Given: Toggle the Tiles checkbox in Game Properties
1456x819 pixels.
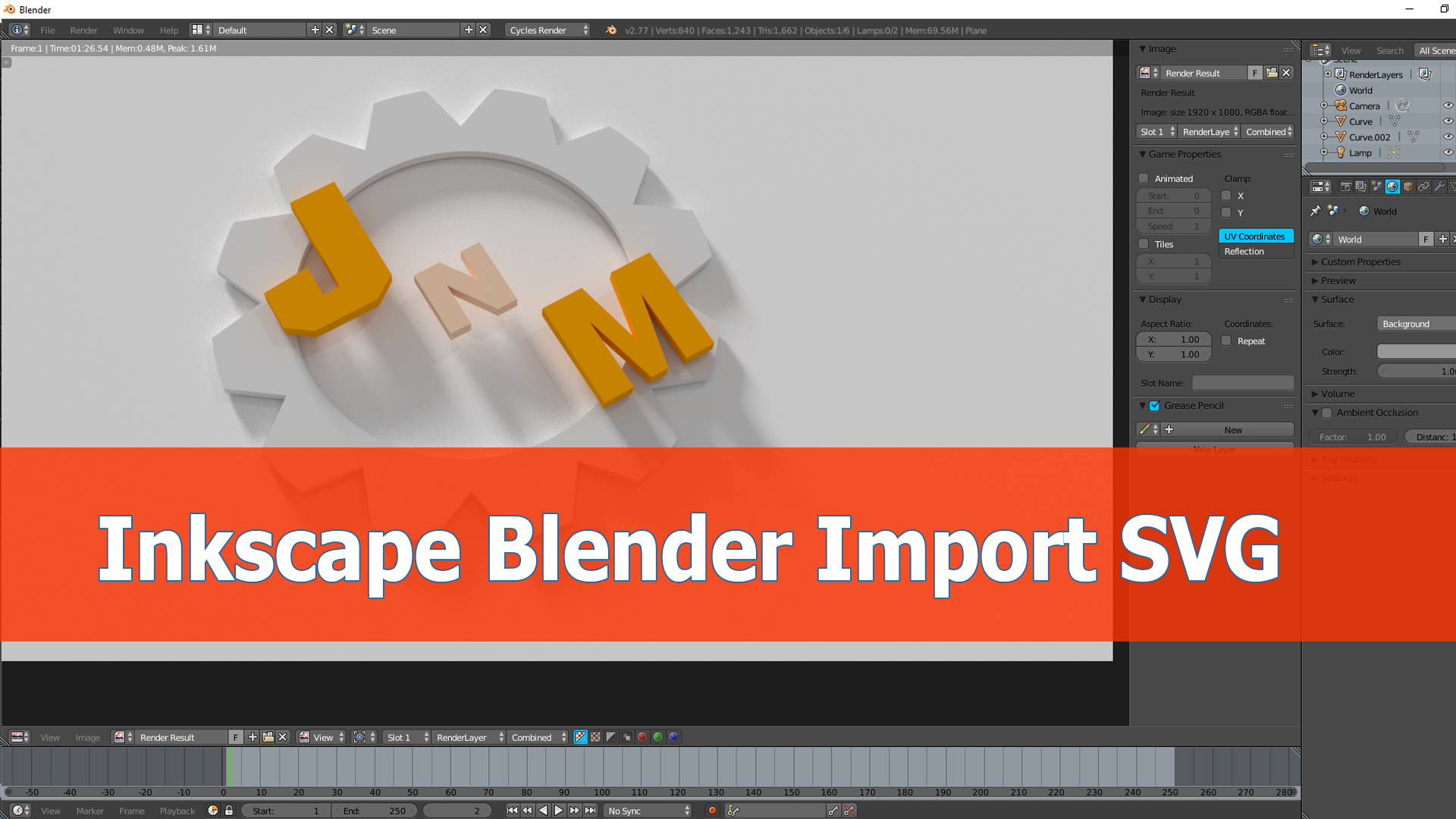Looking at the screenshot, I should [1146, 244].
